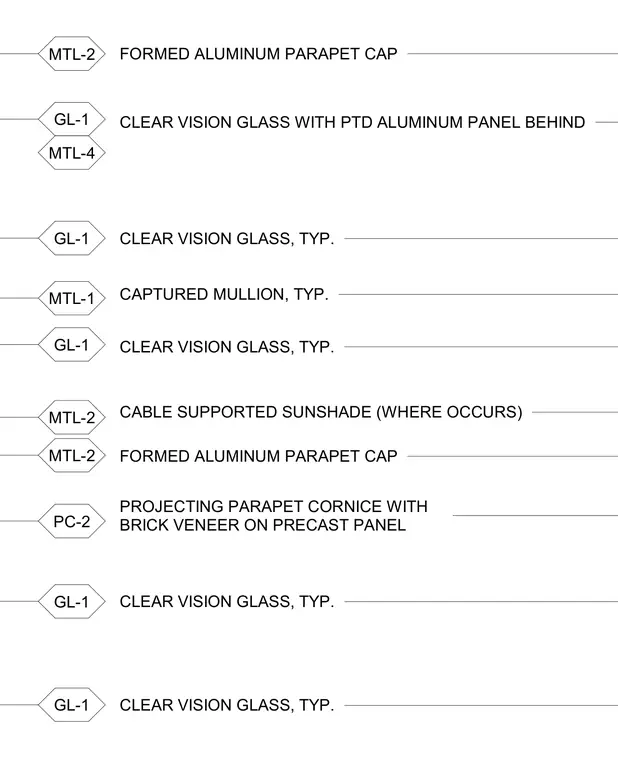The width and height of the screenshot is (618, 760).
Task: Click MTL-2 tag beside cable supported sunshade
Action: pyautogui.click(x=72, y=417)
